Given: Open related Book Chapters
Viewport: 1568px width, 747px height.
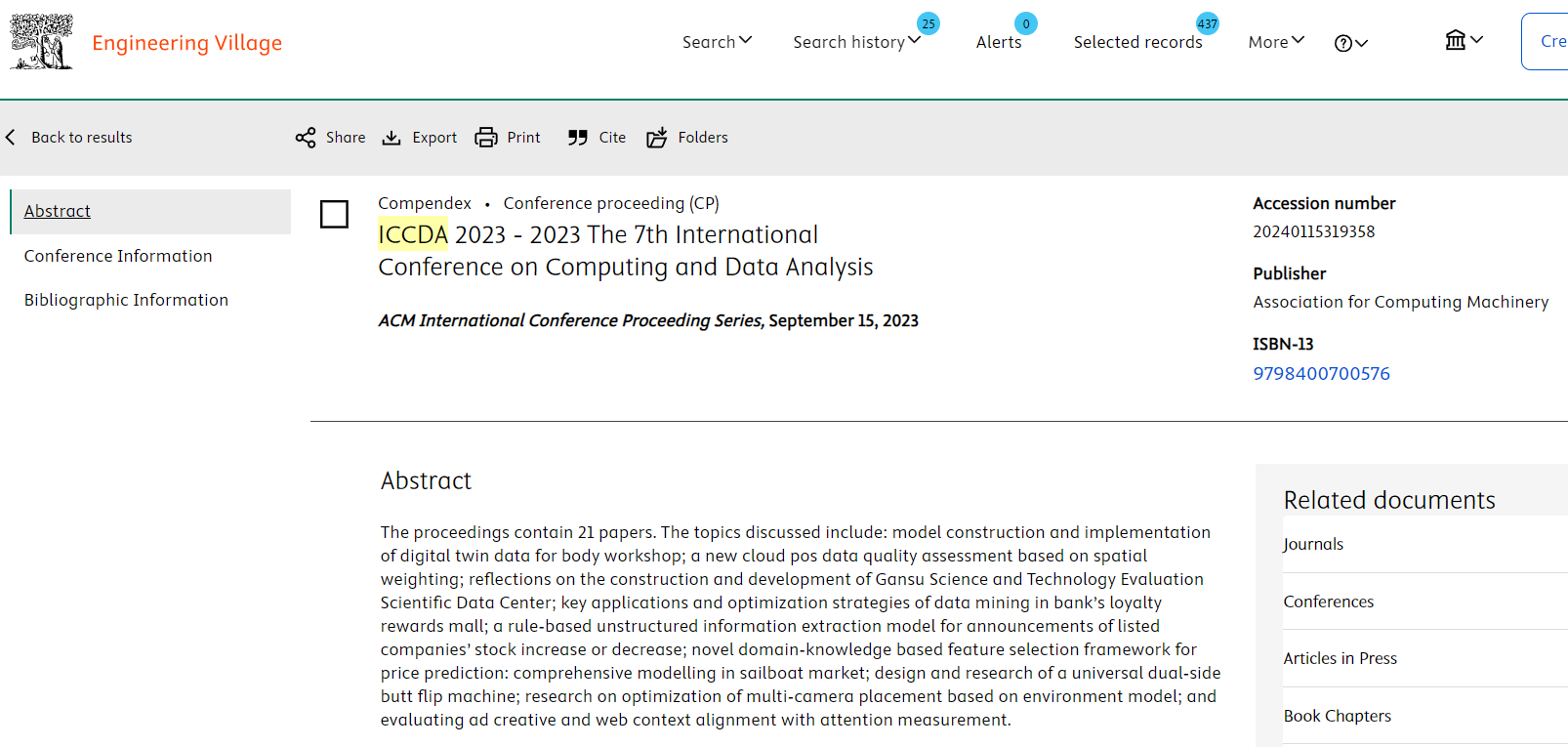Looking at the screenshot, I should click(x=1337, y=716).
